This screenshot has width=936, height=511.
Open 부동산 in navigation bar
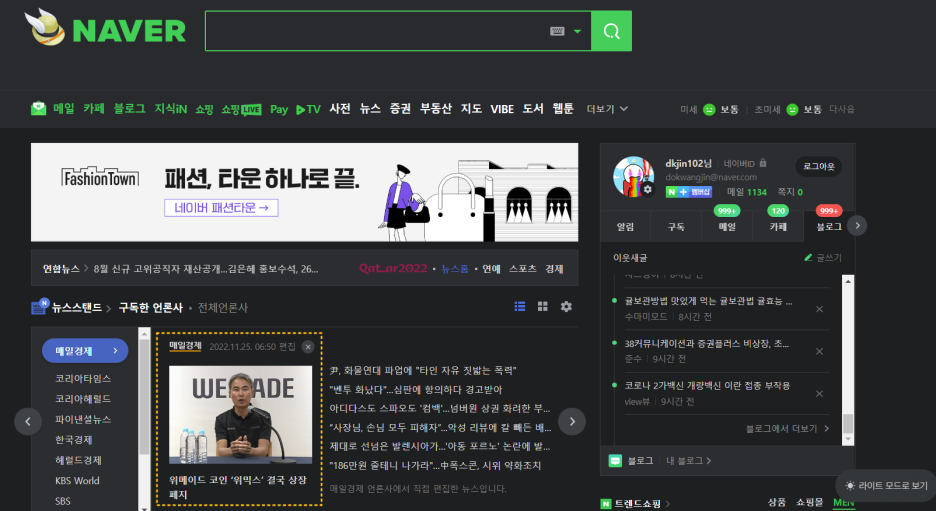[x=436, y=109]
